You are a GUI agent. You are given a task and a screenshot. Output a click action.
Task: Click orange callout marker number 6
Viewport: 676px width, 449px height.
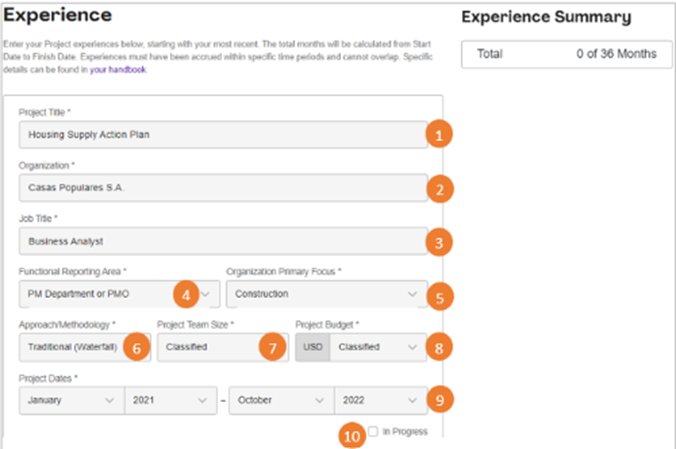coord(139,348)
